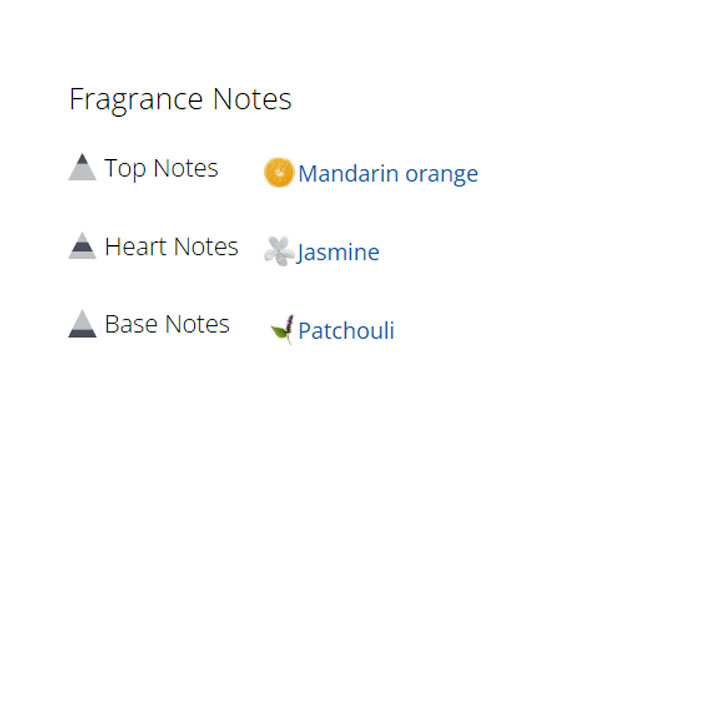
Task: Click the mandarin orange slice icon
Action: 278,172
